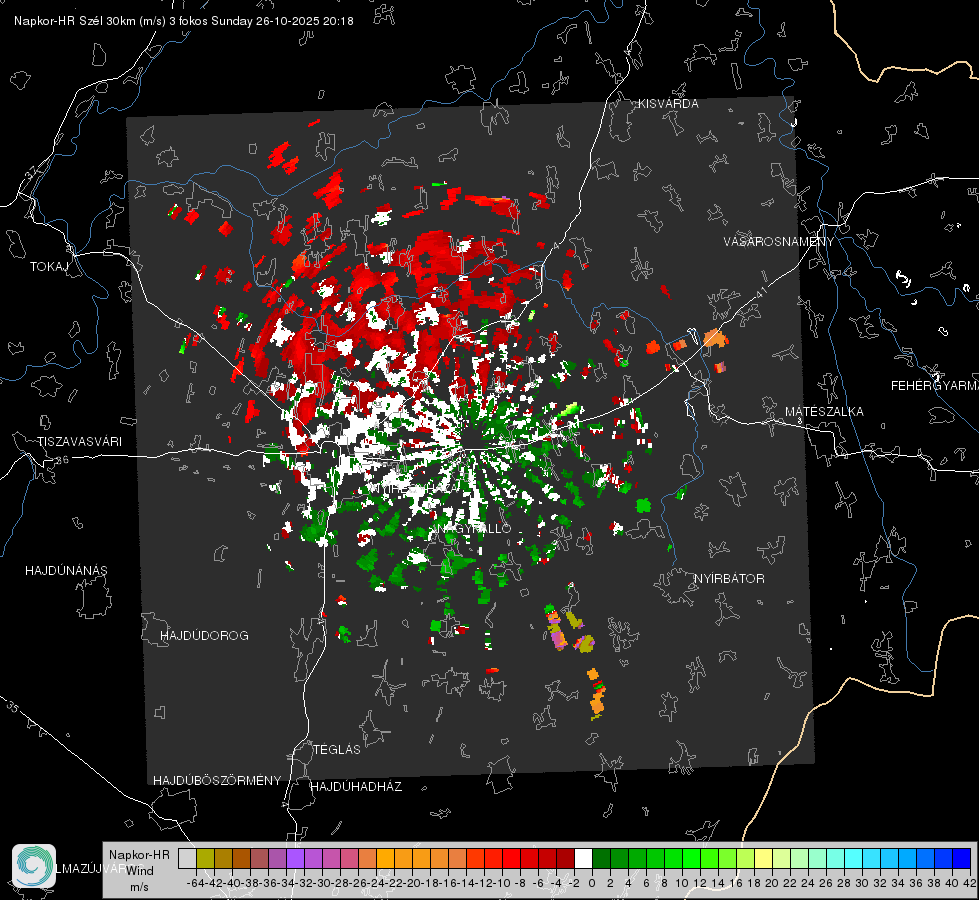
Task: Select the TÉGLÁS city label
Action: [337, 749]
